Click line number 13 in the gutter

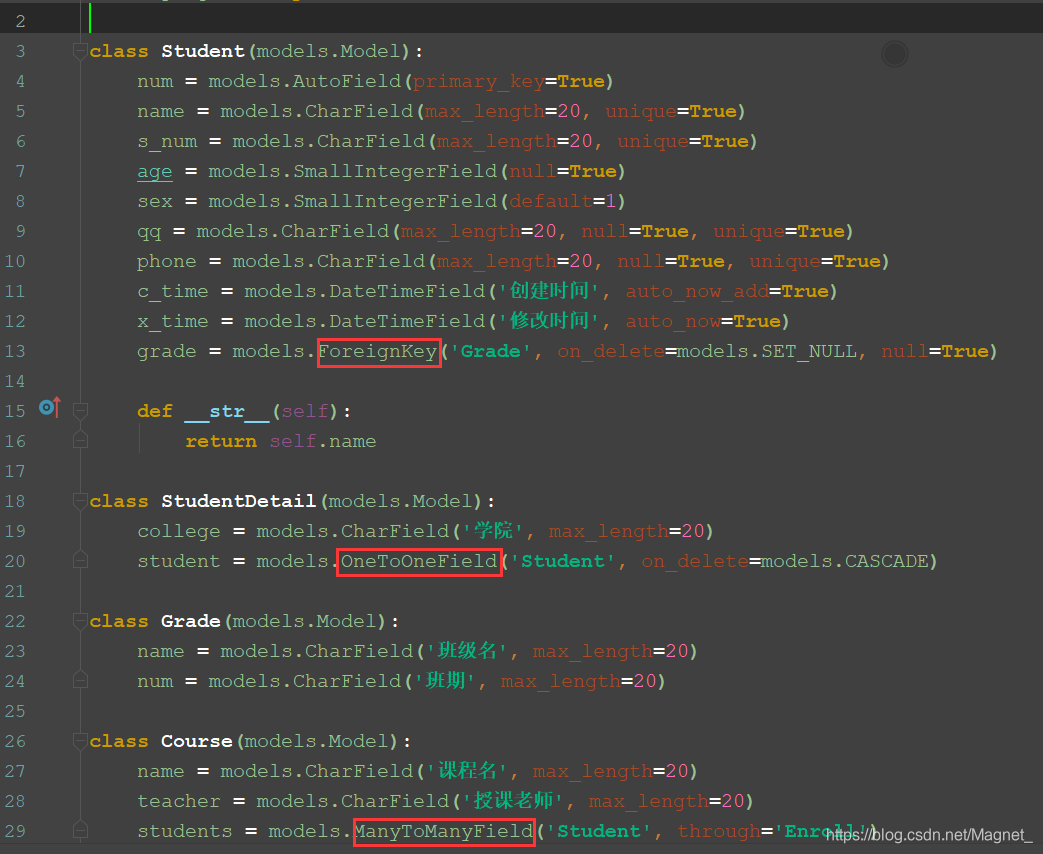[x=15, y=351]
